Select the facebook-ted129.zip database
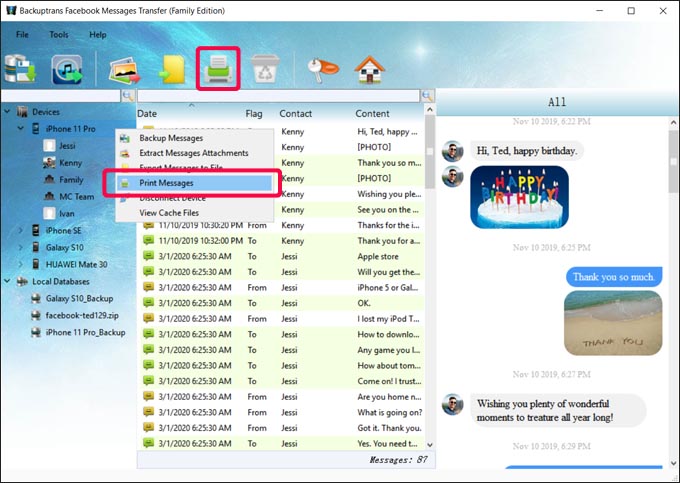 pyautogui.click(x=82, y=315)
